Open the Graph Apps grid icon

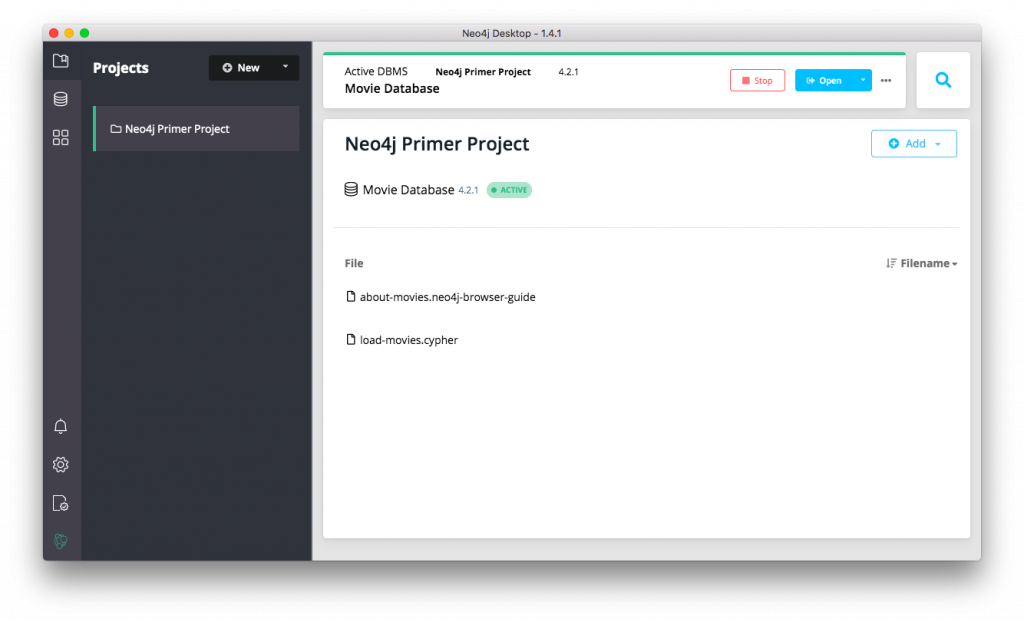pyautogui.click(x=61, y=137)
